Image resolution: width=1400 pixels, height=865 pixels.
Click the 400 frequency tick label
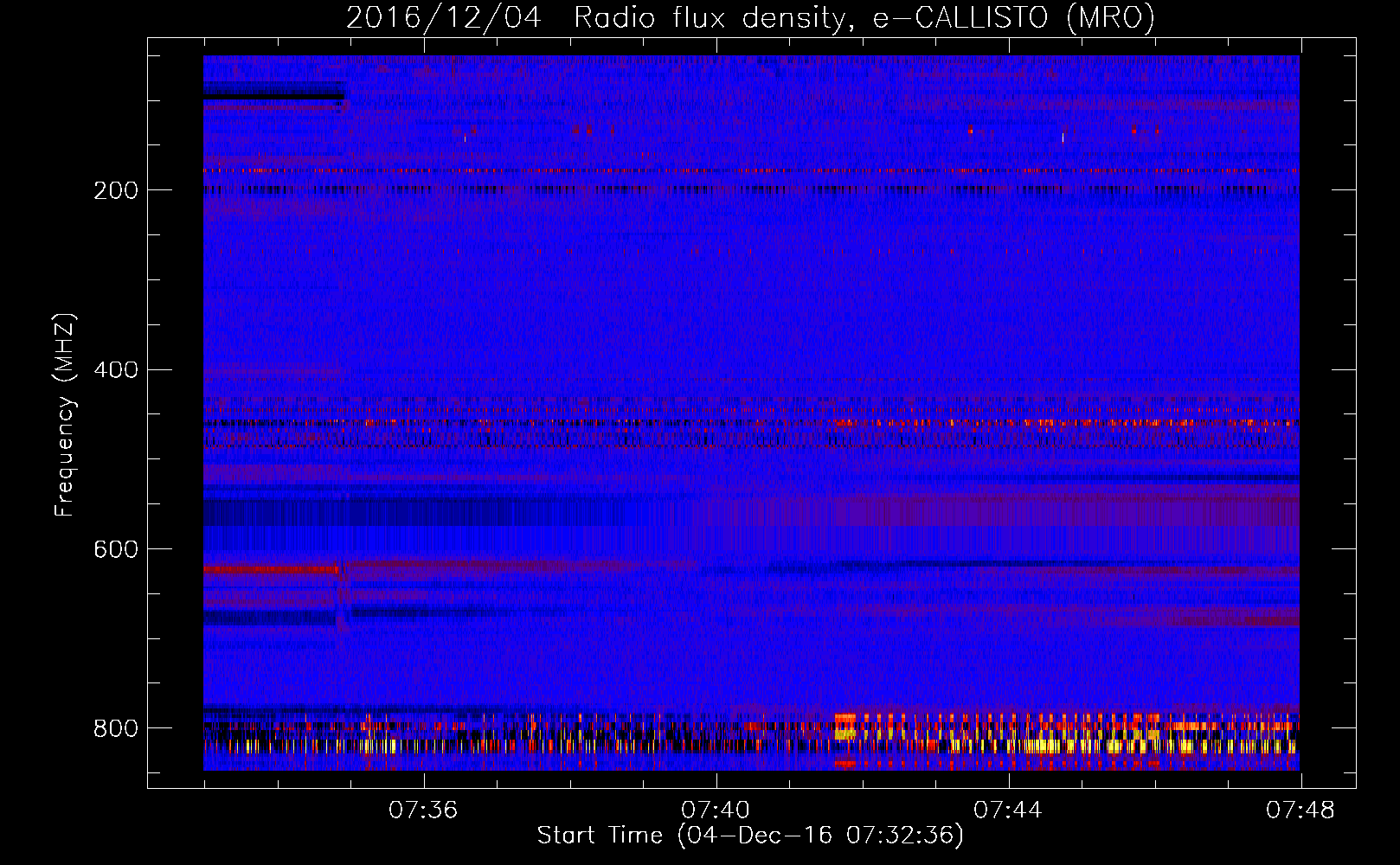[x=116, y=370]
